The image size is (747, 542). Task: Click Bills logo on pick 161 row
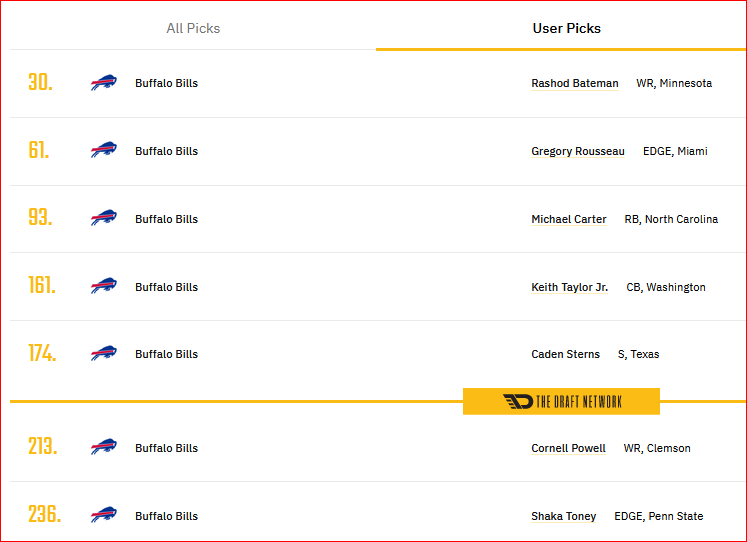pos(104,286)
